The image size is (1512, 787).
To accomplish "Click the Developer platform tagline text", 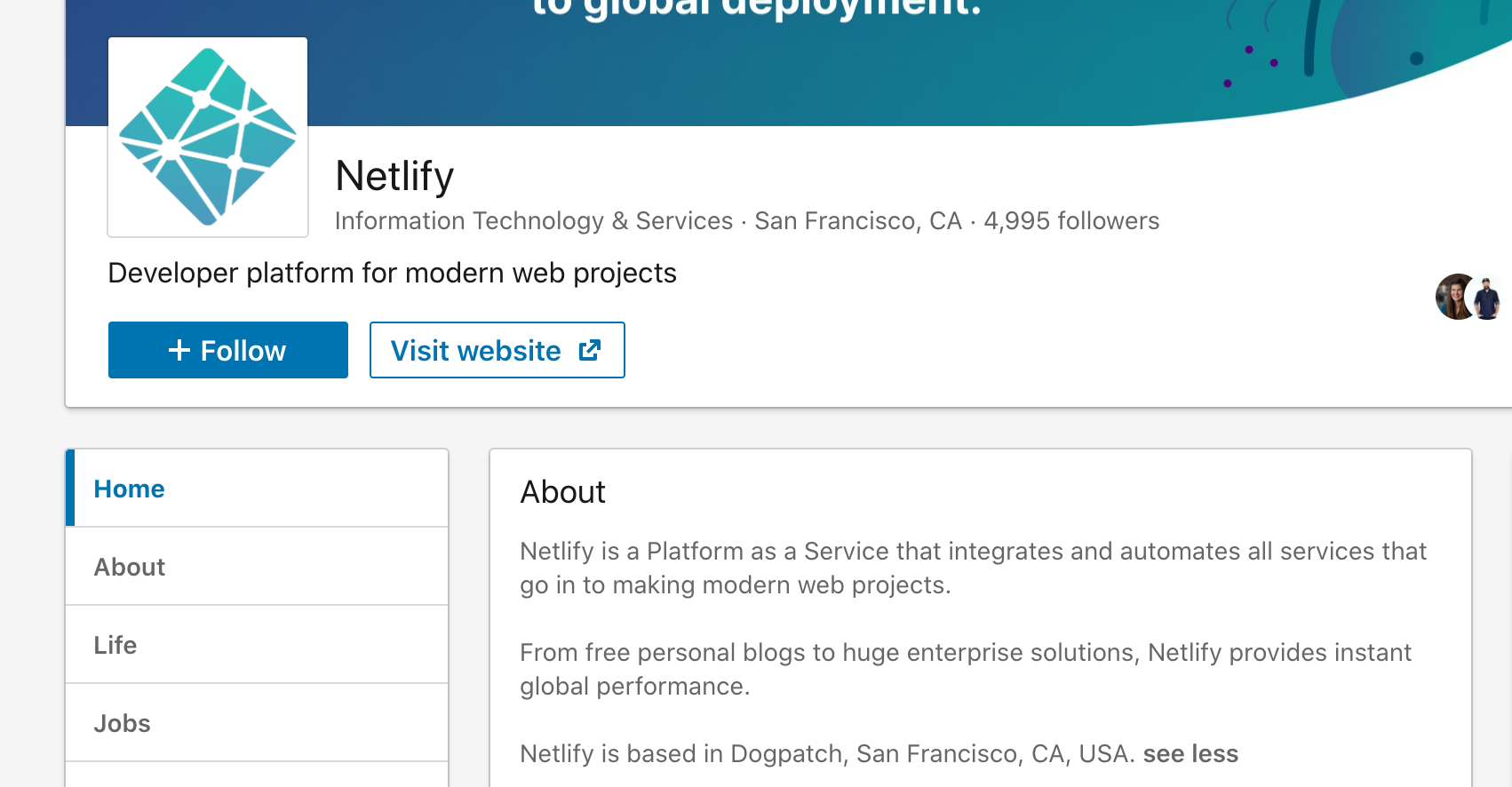I will coord(392,273).
